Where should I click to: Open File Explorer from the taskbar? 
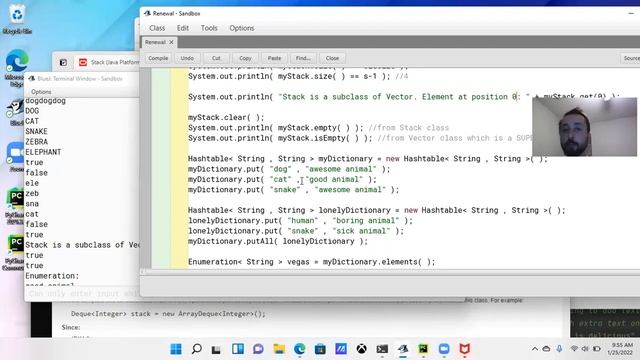pos(279,349)
